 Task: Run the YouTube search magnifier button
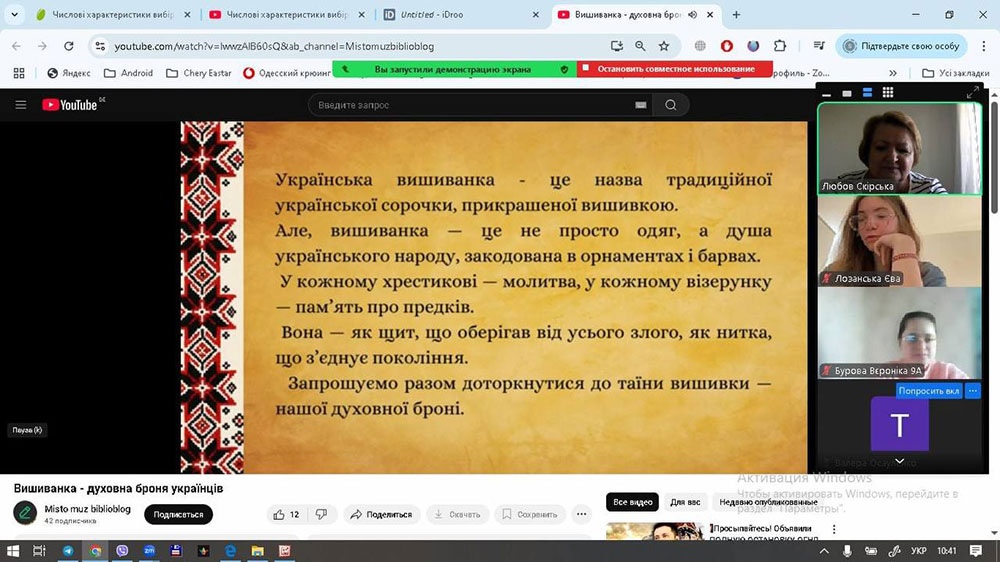coord(670,105)
